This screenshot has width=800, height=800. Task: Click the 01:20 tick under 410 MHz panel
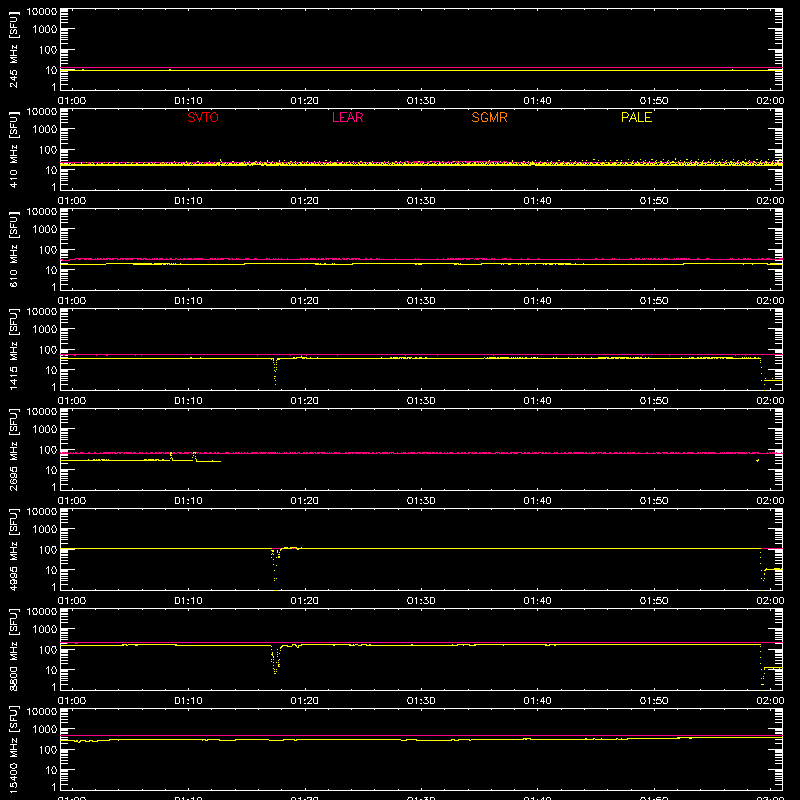(x=305, y=201)
